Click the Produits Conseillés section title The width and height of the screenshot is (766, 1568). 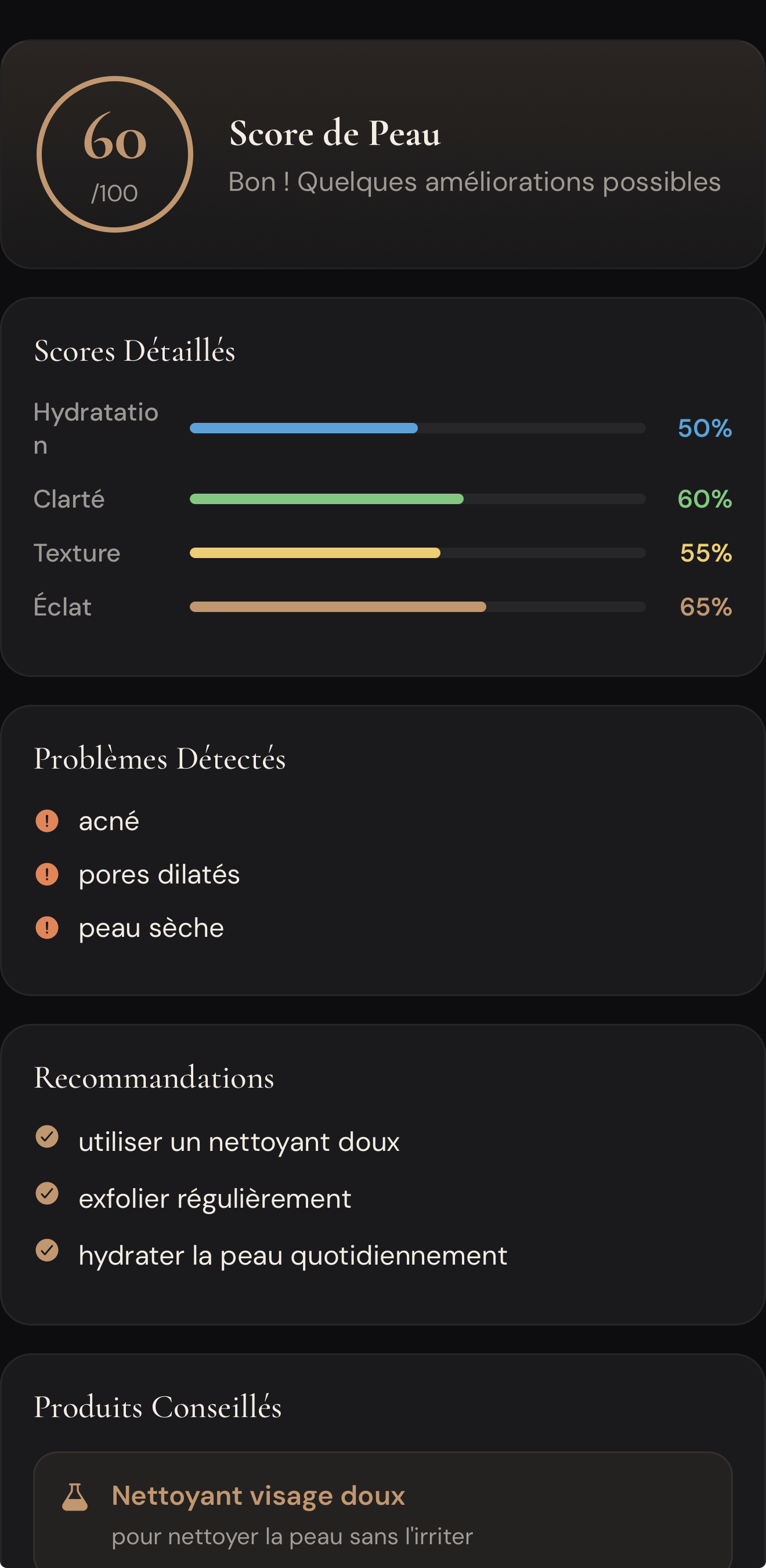pos(158,1407)
